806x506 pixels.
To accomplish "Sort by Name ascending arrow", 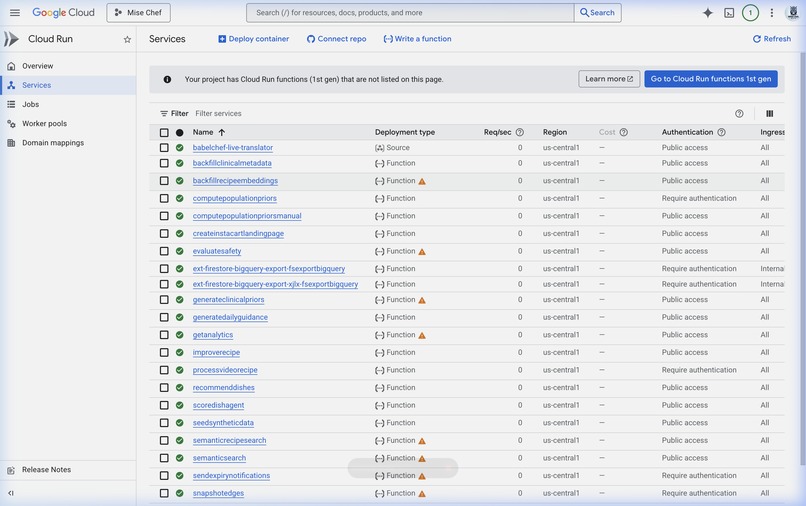I will (222, 132).
